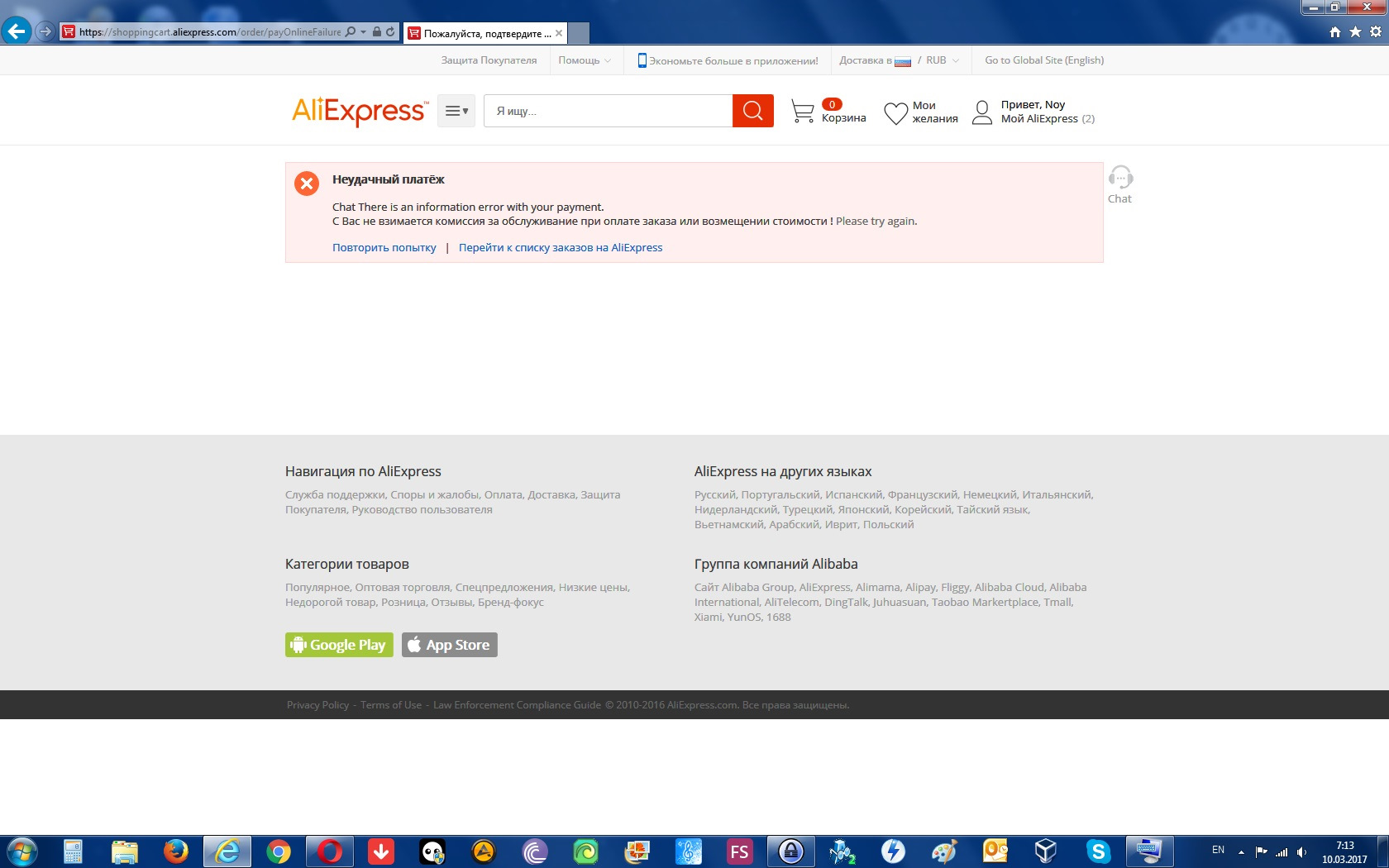
Task: Launch Google Chrome from taskbar
Action: pos(279,851)
